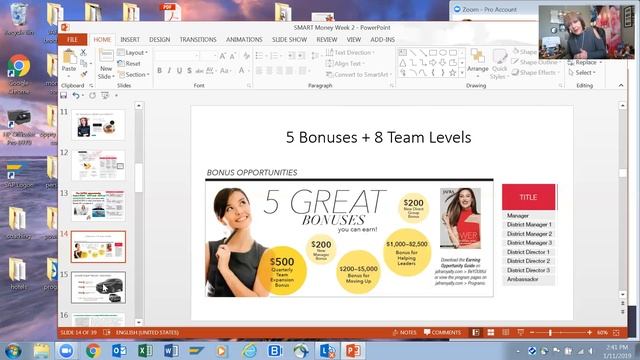Expand the Change Case dropdown

pos(225,71)
